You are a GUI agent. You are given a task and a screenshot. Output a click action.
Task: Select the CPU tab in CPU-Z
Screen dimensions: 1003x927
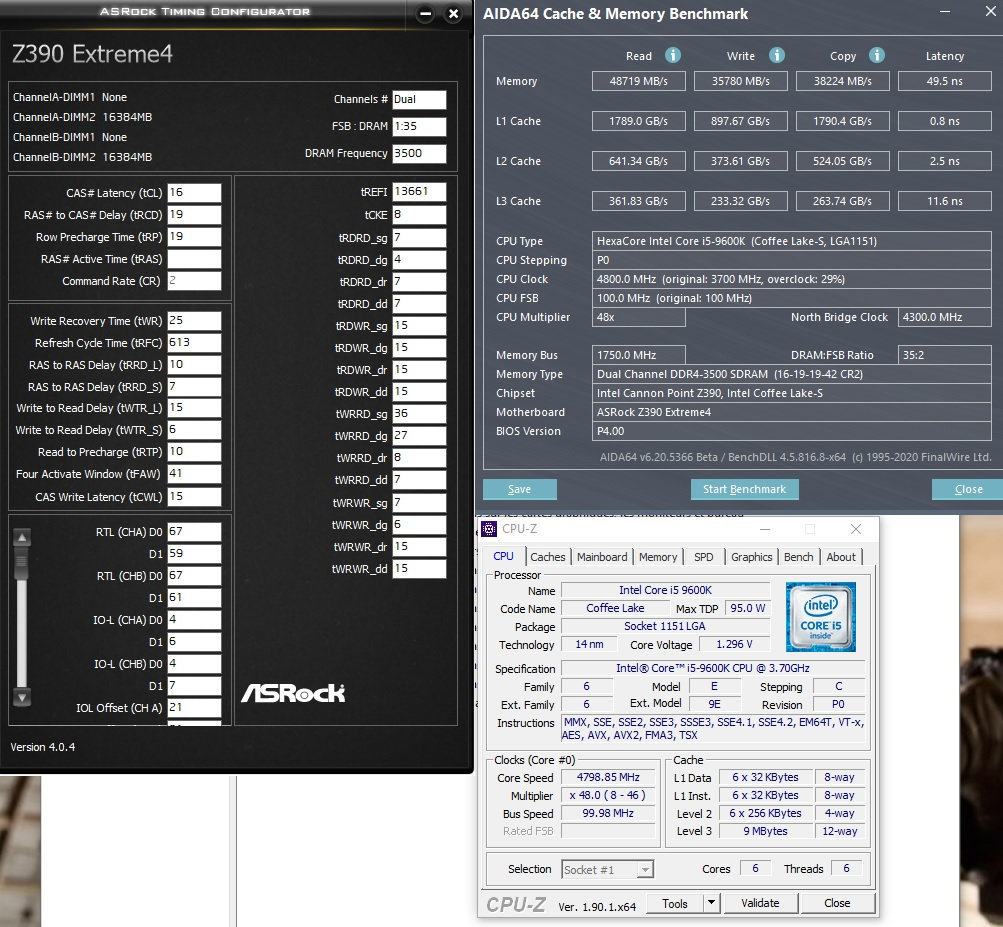coord(503,556)
